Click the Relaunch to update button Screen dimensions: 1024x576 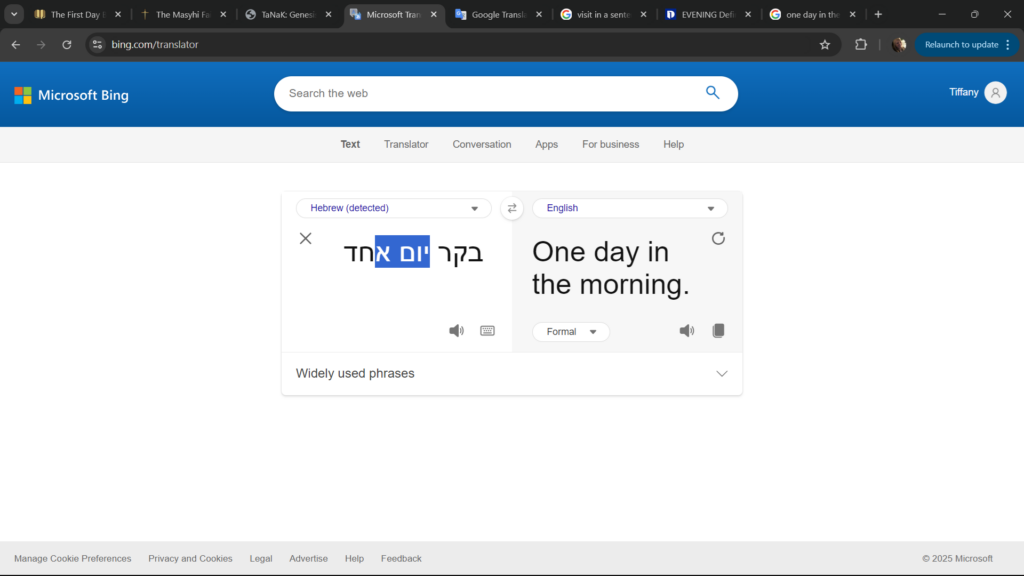click(961, 45)
